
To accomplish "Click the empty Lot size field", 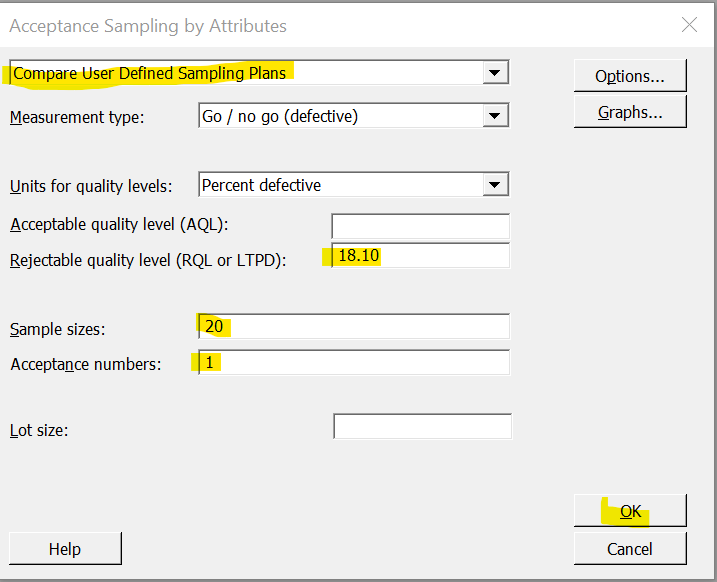I will click(x=422, y=427).
